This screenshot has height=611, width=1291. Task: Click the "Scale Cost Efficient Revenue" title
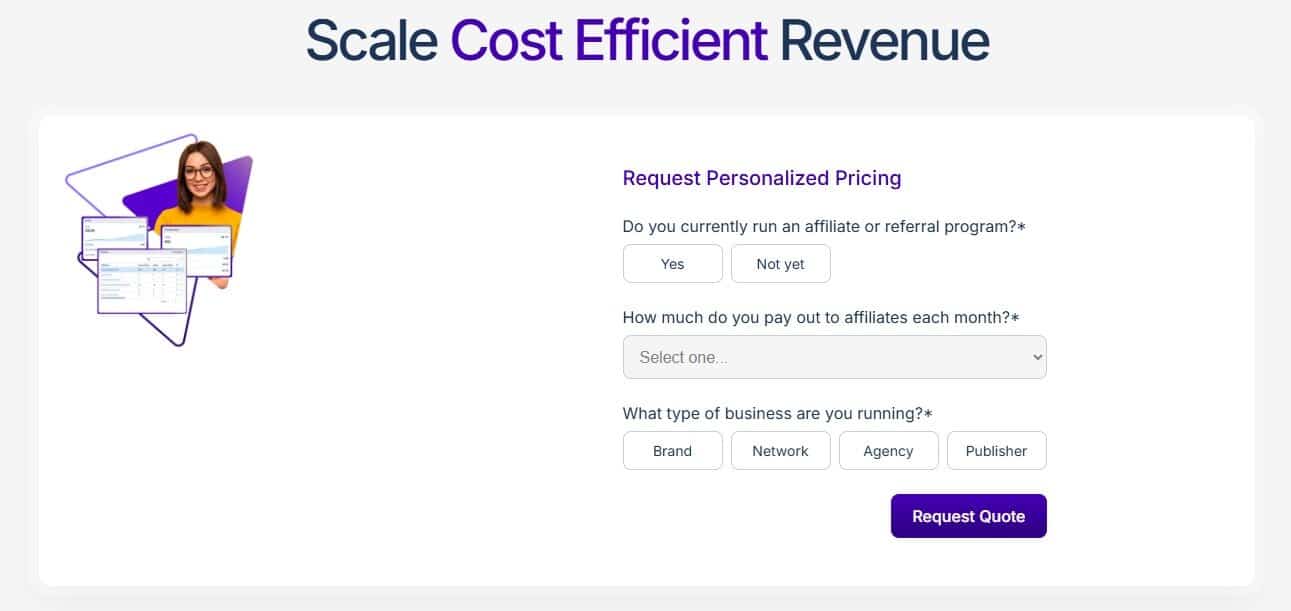tap(646, 40)
